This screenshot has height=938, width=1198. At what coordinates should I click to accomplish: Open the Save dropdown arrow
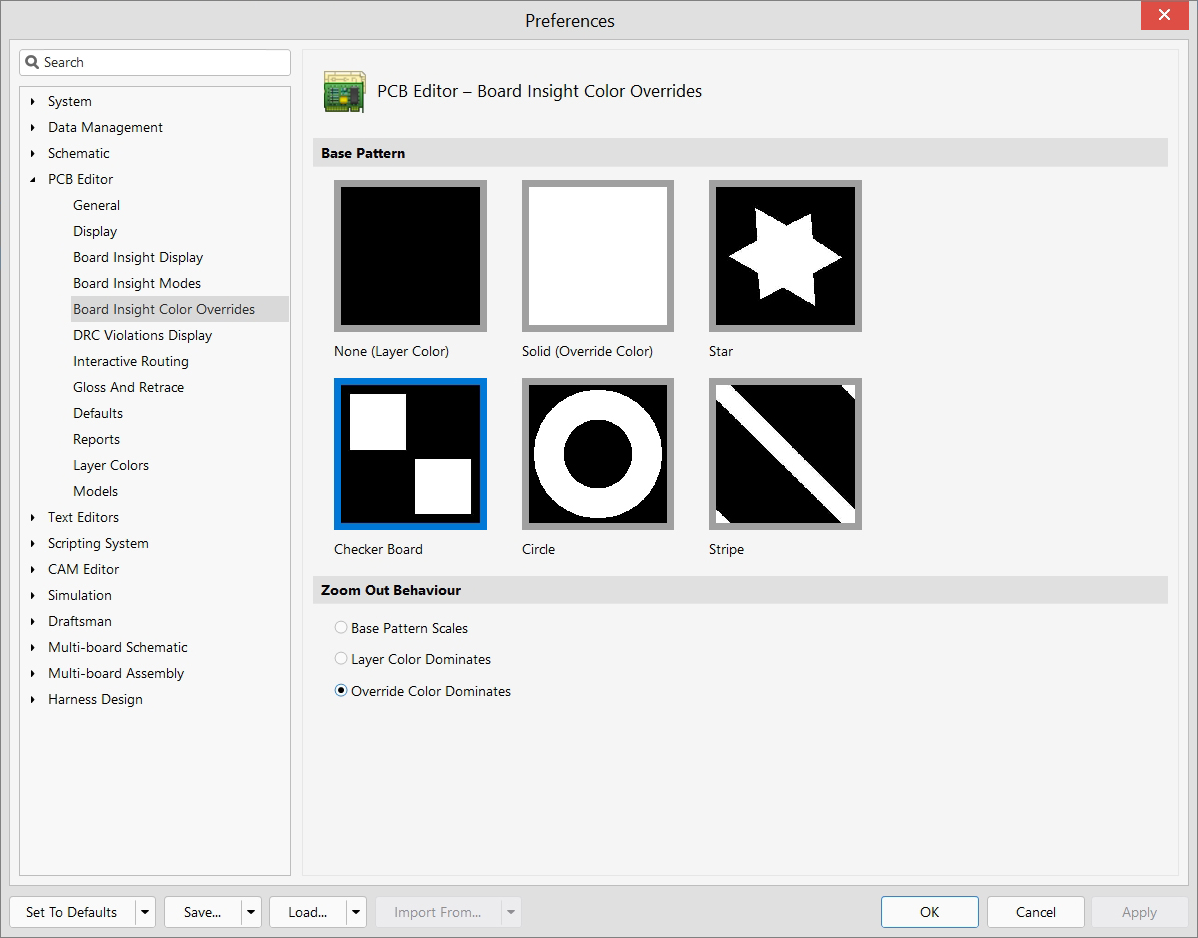[x=251, y=912]
